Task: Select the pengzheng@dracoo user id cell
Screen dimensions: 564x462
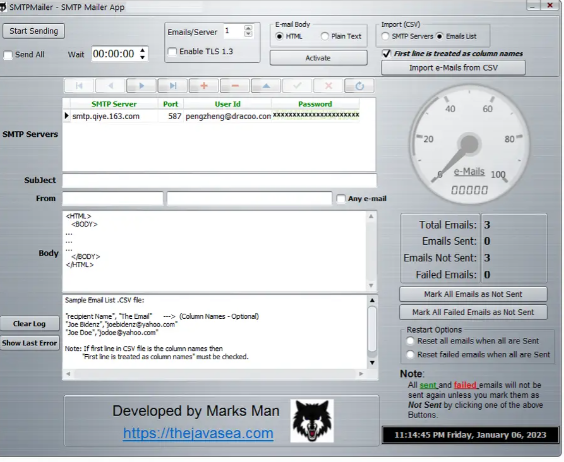Action: tap(228, 116)
